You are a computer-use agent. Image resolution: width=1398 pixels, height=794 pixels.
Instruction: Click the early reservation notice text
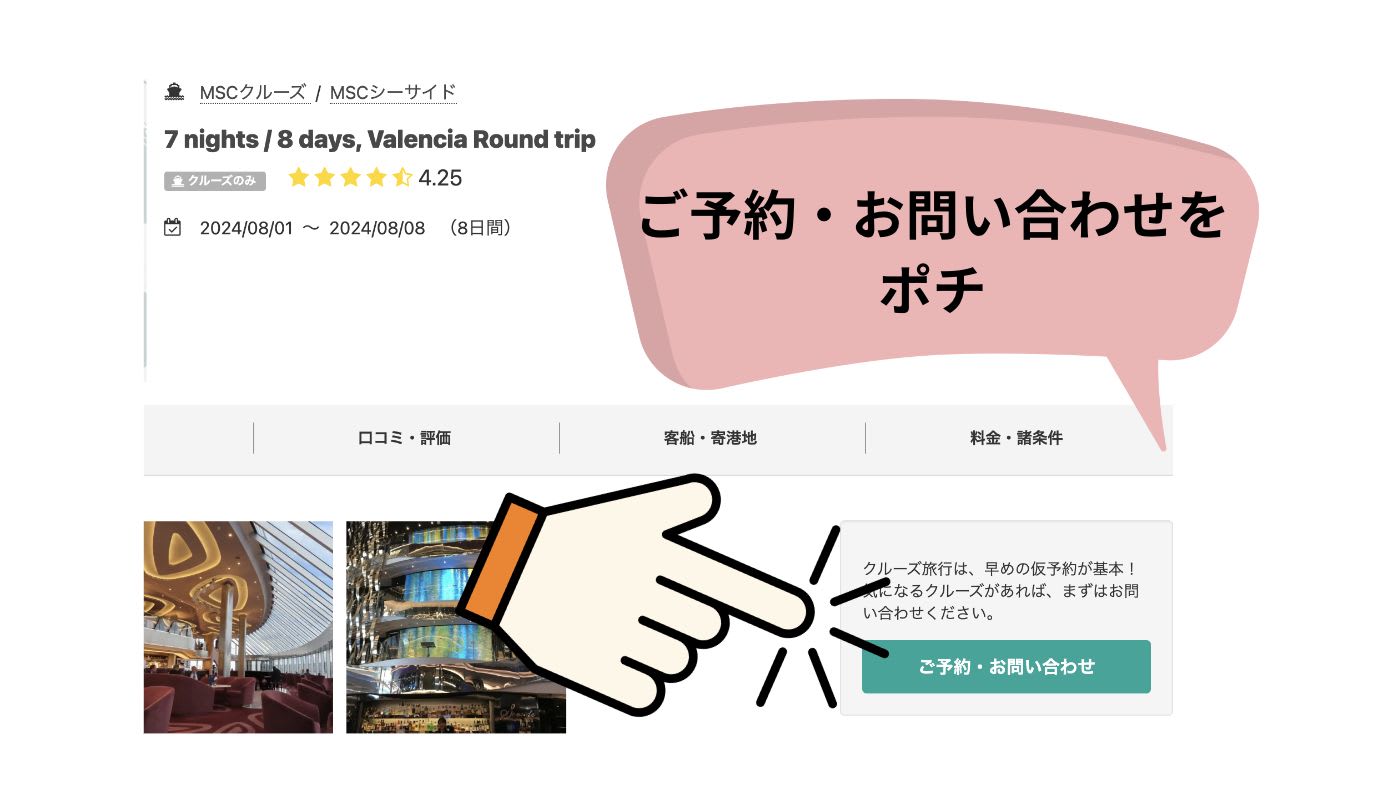[x=1001, y=590]
